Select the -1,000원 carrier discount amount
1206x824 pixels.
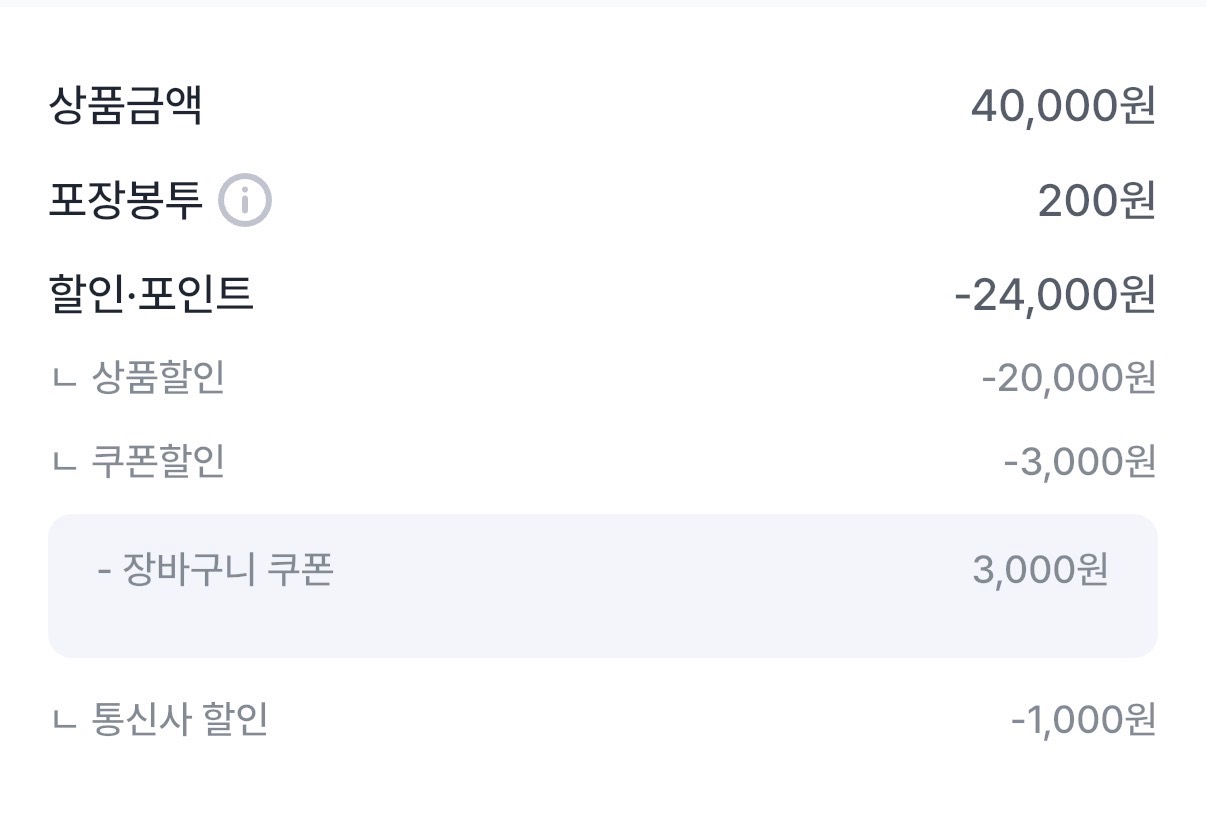pos(1083,719)
